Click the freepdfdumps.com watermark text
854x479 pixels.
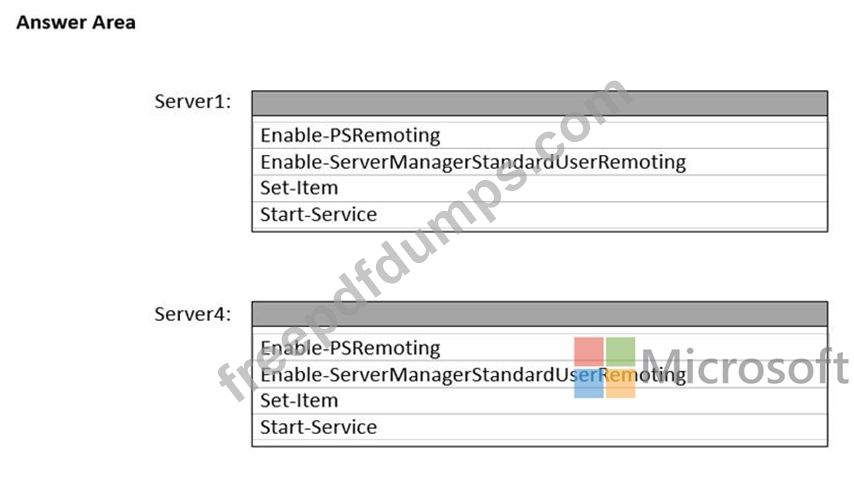click(420, 240)
